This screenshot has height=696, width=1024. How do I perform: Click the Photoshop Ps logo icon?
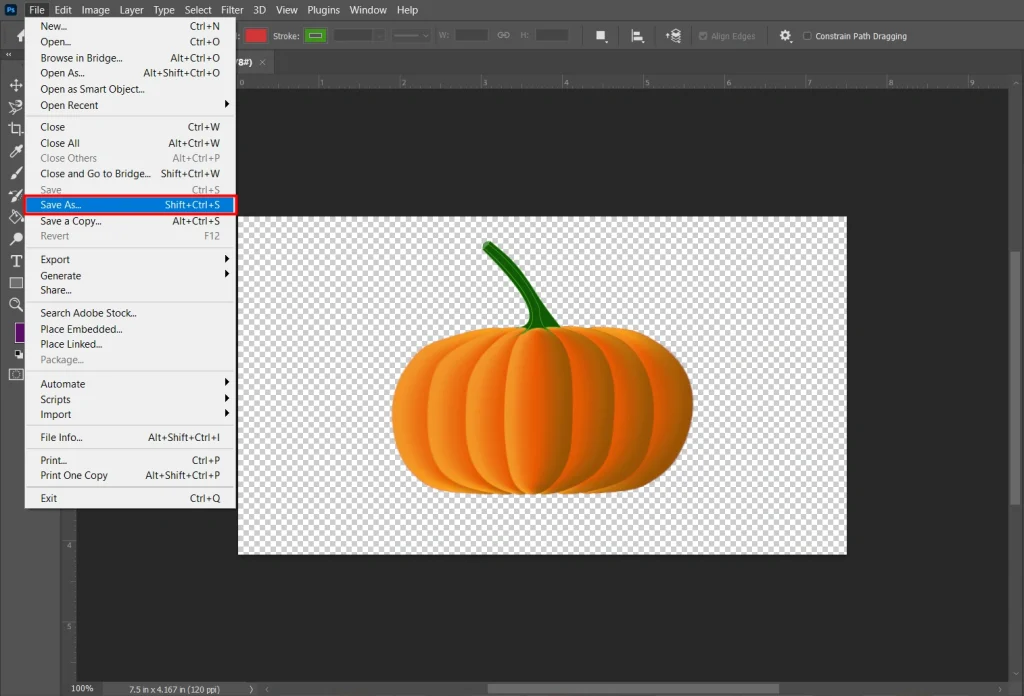point(10,10)
